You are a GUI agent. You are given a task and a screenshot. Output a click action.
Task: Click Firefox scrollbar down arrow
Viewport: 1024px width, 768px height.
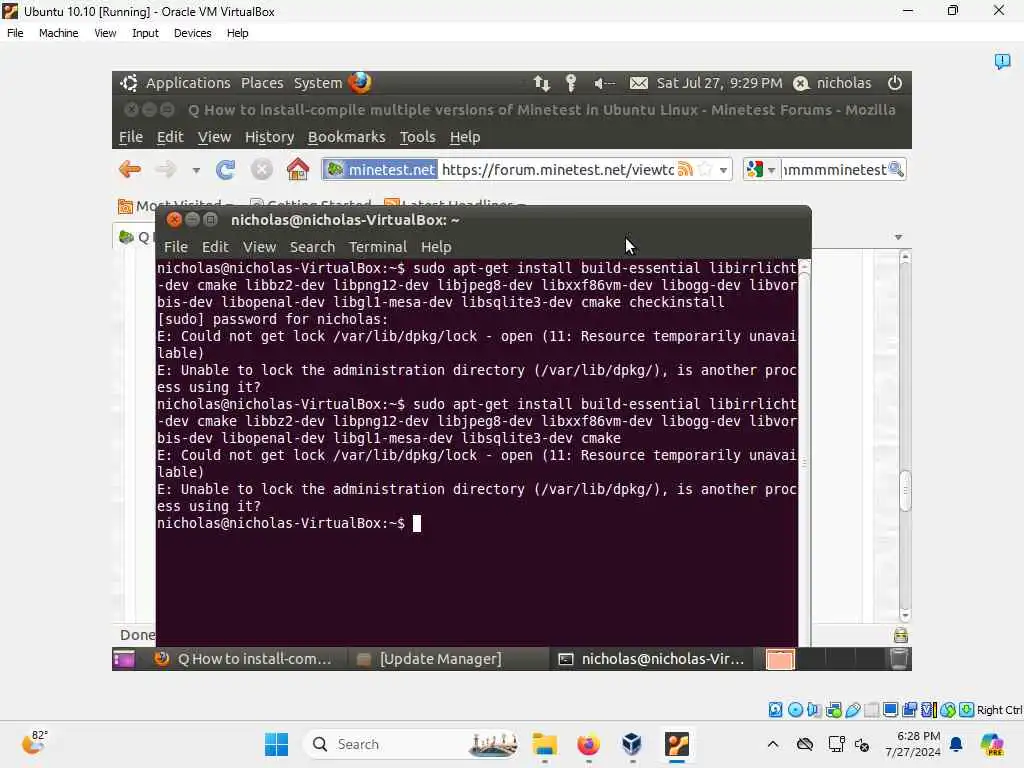tap(905, 615)
